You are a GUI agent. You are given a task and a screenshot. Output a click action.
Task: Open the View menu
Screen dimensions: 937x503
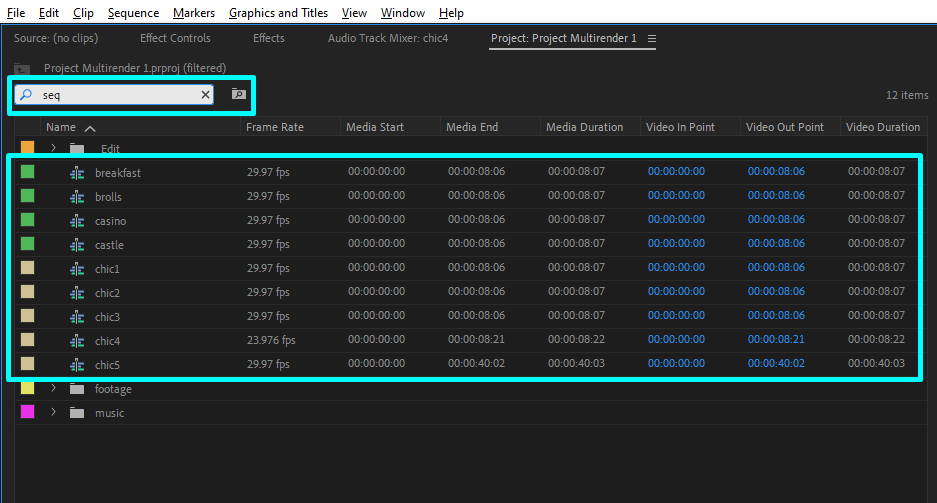point(354,13)
